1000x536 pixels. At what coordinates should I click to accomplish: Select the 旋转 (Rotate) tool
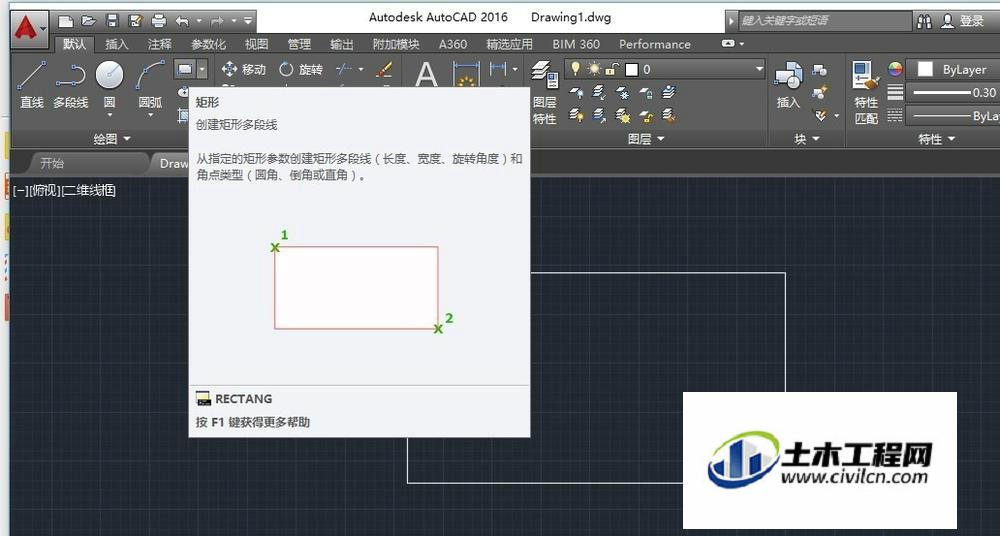point(301,69)
